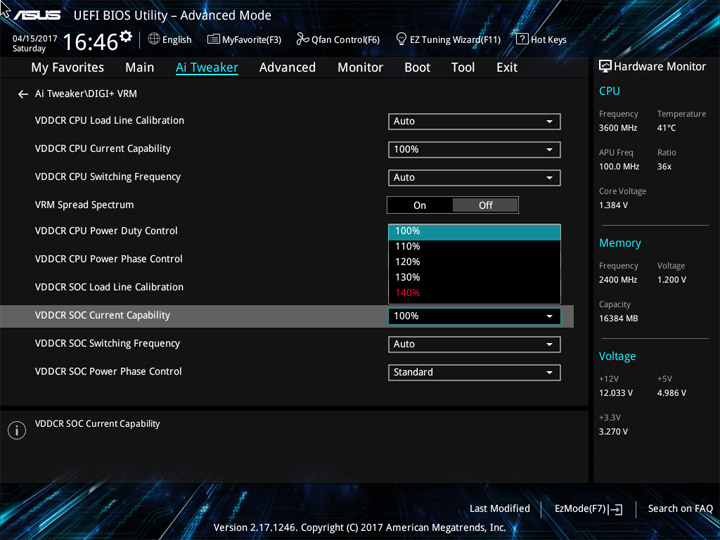Open Search on FAQ link
This screenshot has width=720, height=540.
680,509
